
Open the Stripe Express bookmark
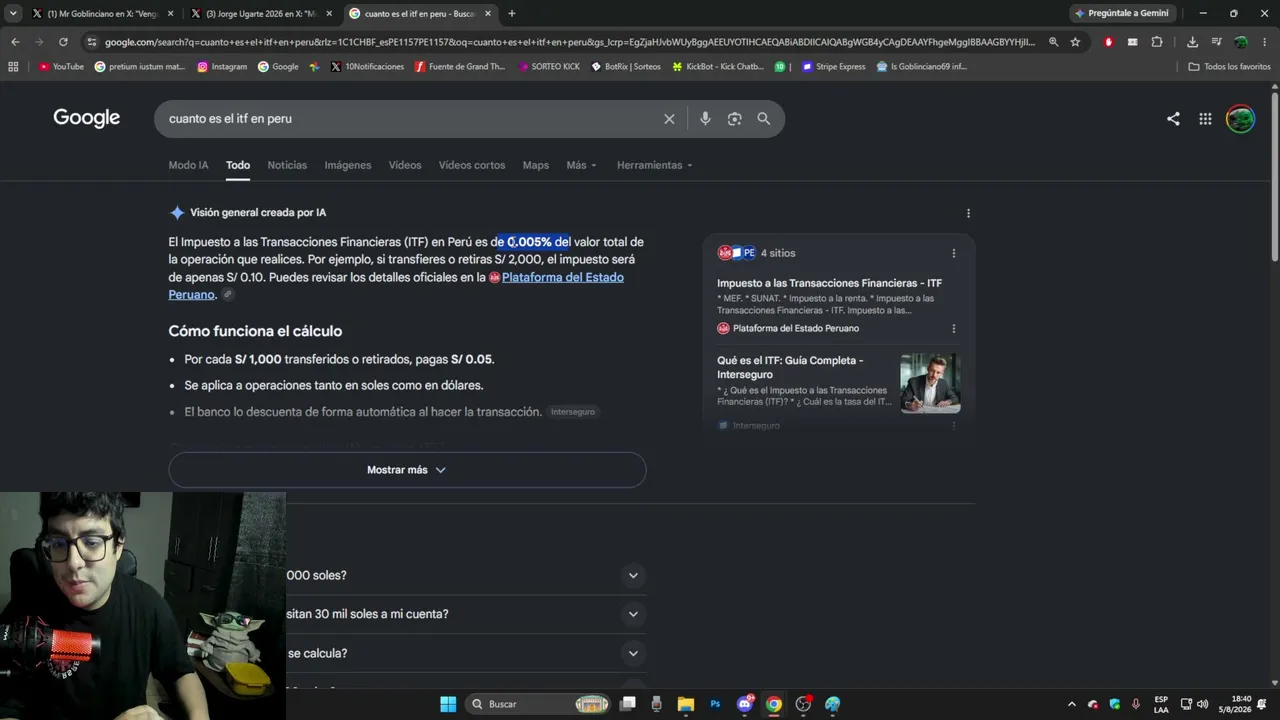[833, 67]
